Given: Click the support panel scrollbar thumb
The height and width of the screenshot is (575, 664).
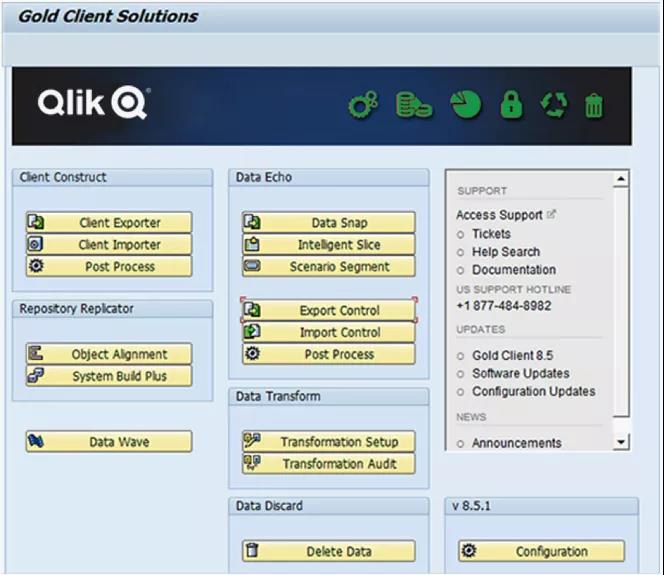Looking at the screenshot, I should tap(621, 301).
